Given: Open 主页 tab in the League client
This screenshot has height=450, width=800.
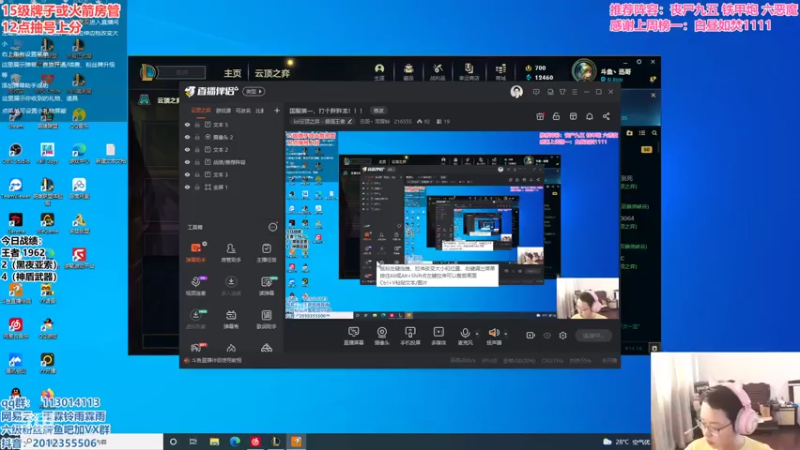Looking at the screenshot, I should [232, 73].
